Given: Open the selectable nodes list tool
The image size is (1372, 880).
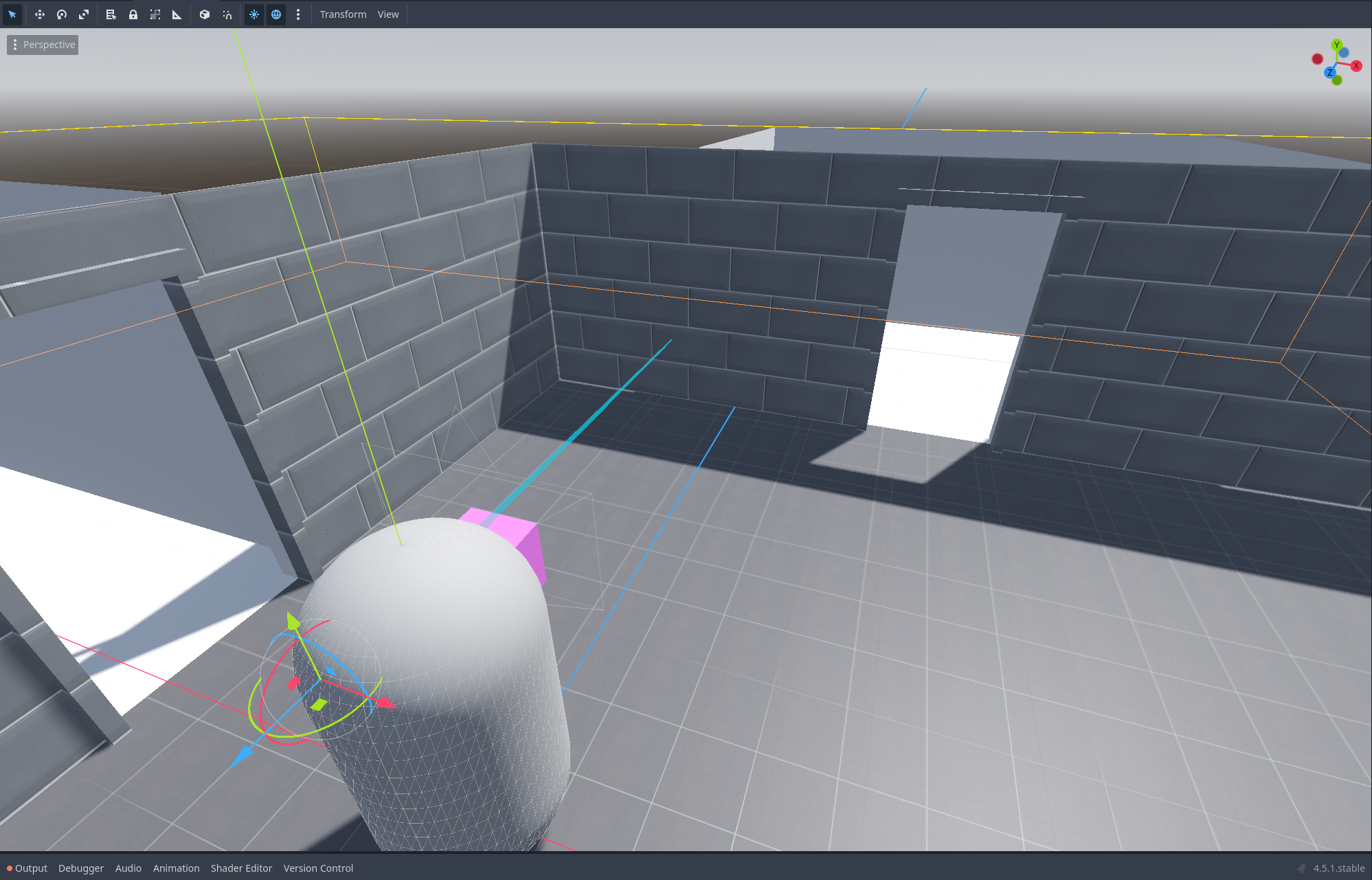Looking at the screenshot, I should pos(111,14).
